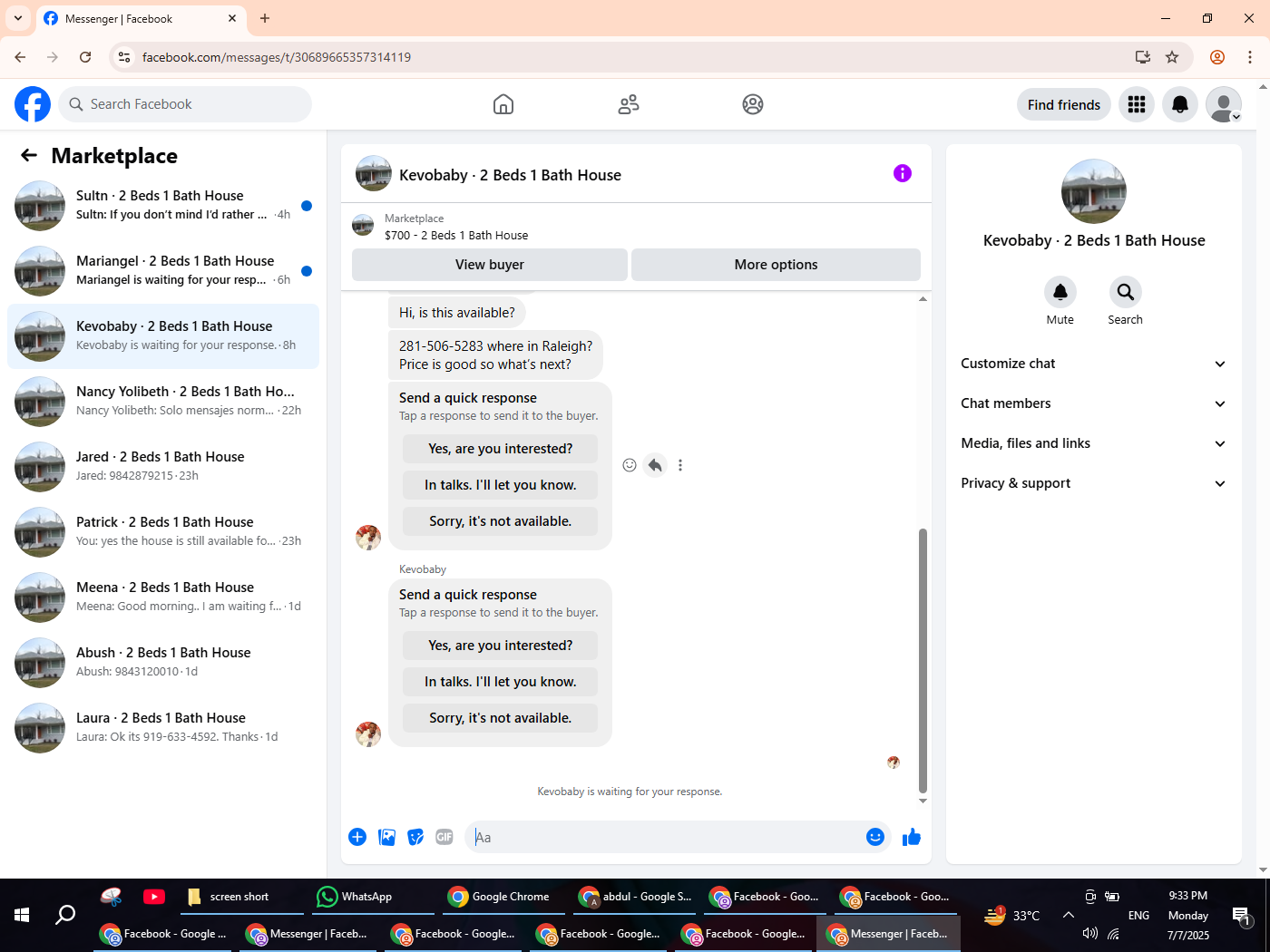Open conversation information purple icon

(x=903, y=173)
